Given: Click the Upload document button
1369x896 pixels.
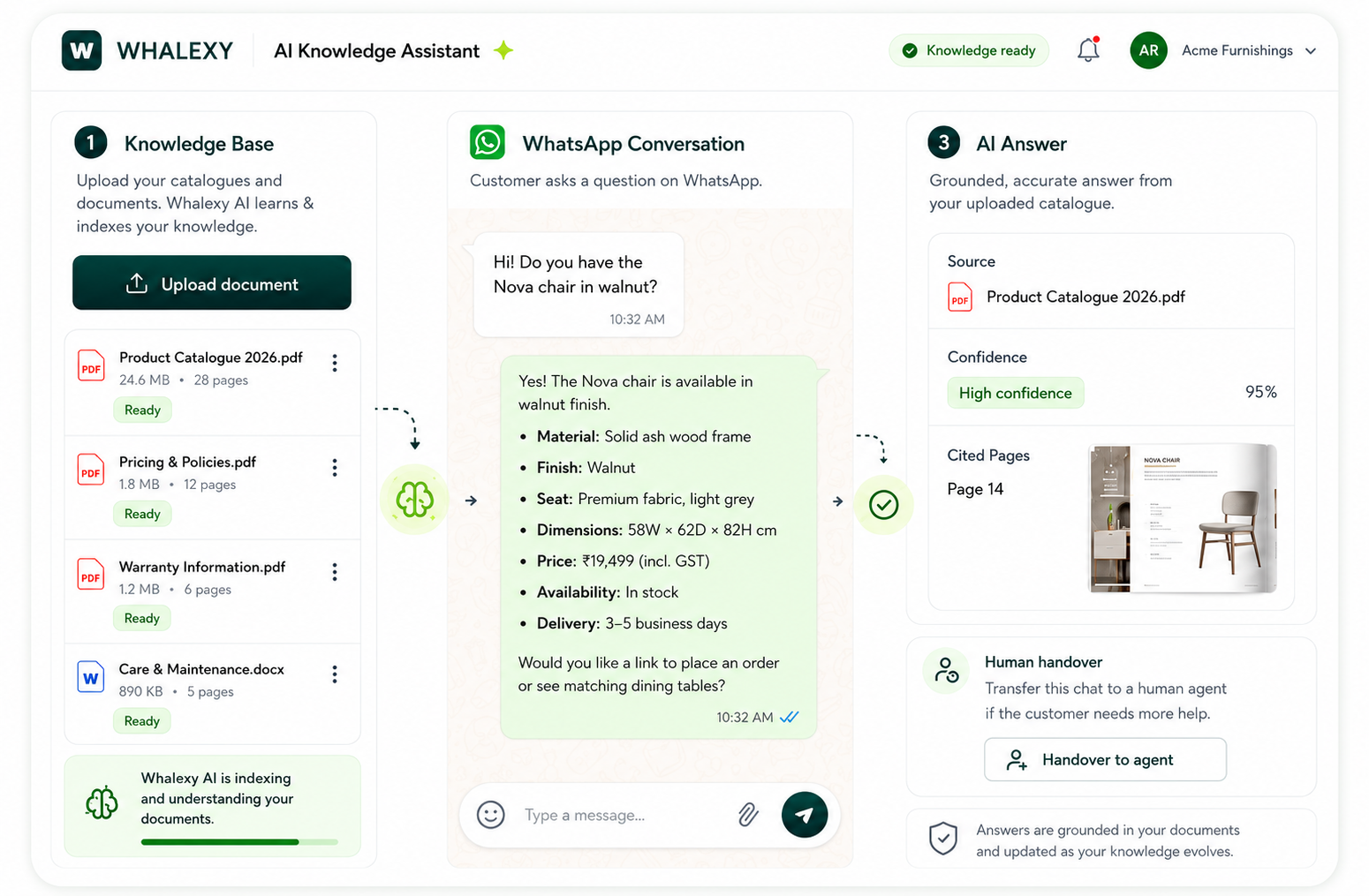Looking at the screenshot, I should click(x=212, y=283).
